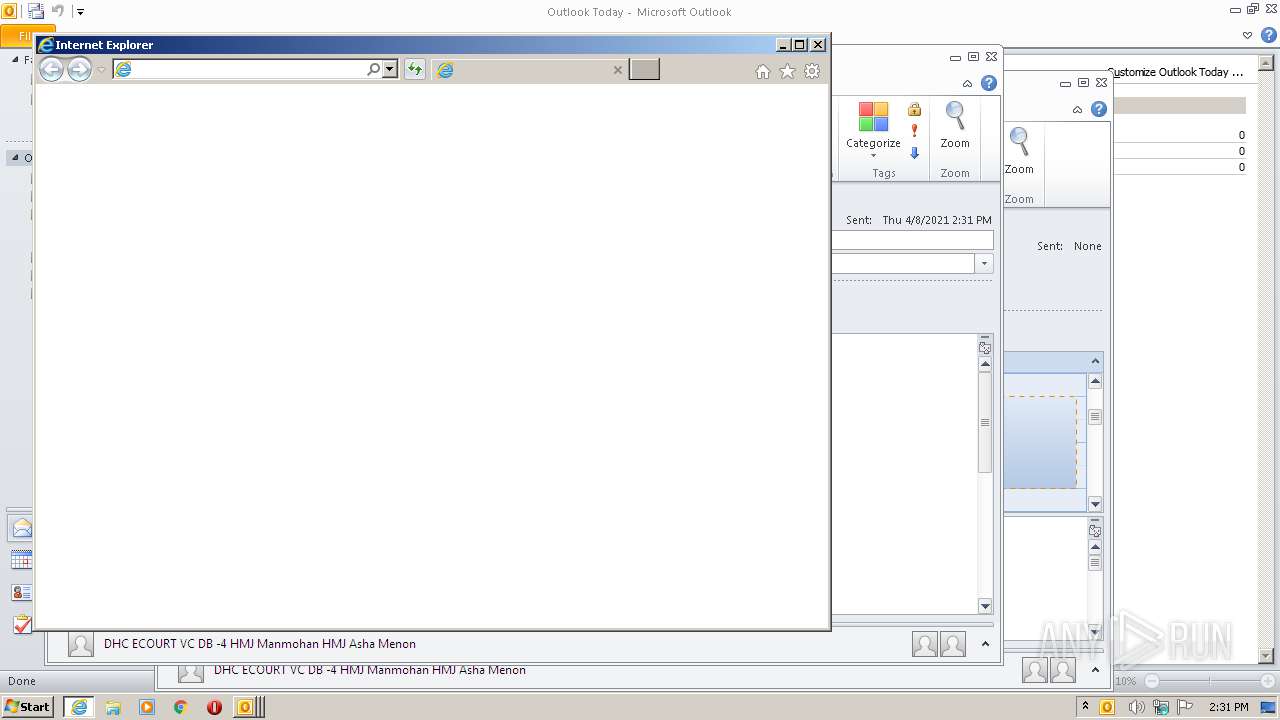Click the volume speaker tray icon
Screen dimensions: 1280x720
tap(1136, 707)
